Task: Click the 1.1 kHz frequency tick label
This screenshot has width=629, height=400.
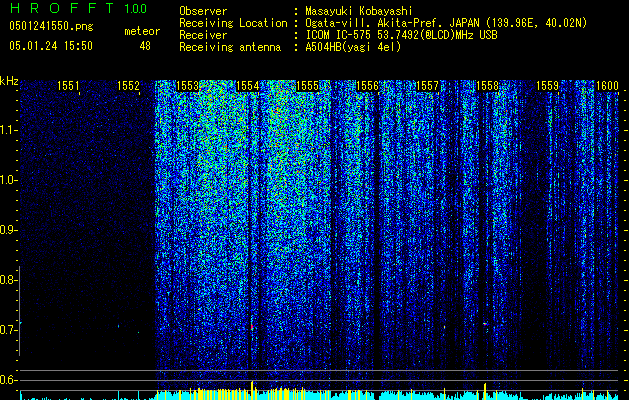Action: (8, 130)
